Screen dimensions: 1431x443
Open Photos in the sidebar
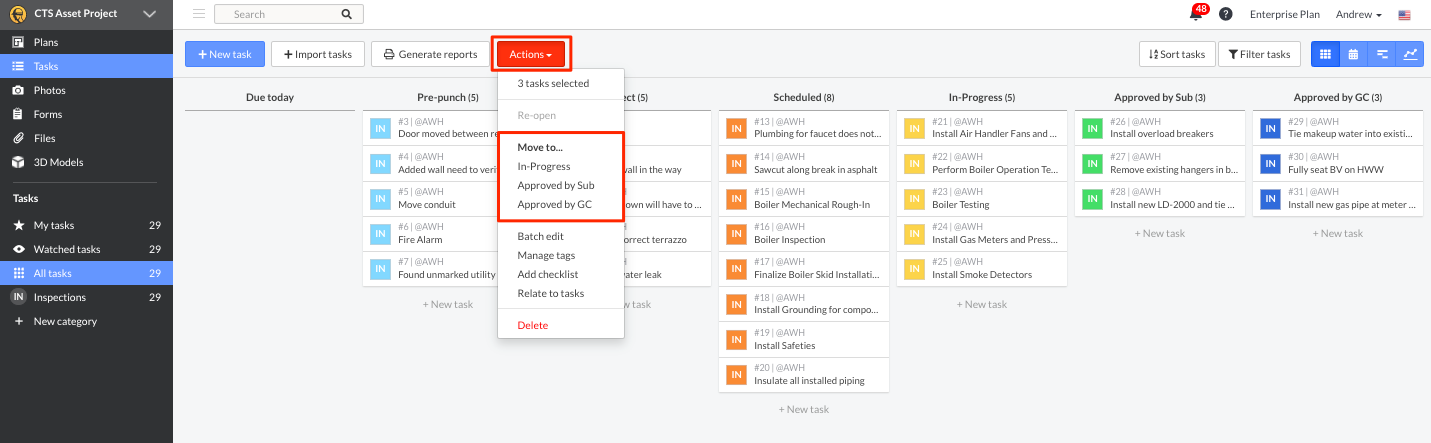point(49,90)
